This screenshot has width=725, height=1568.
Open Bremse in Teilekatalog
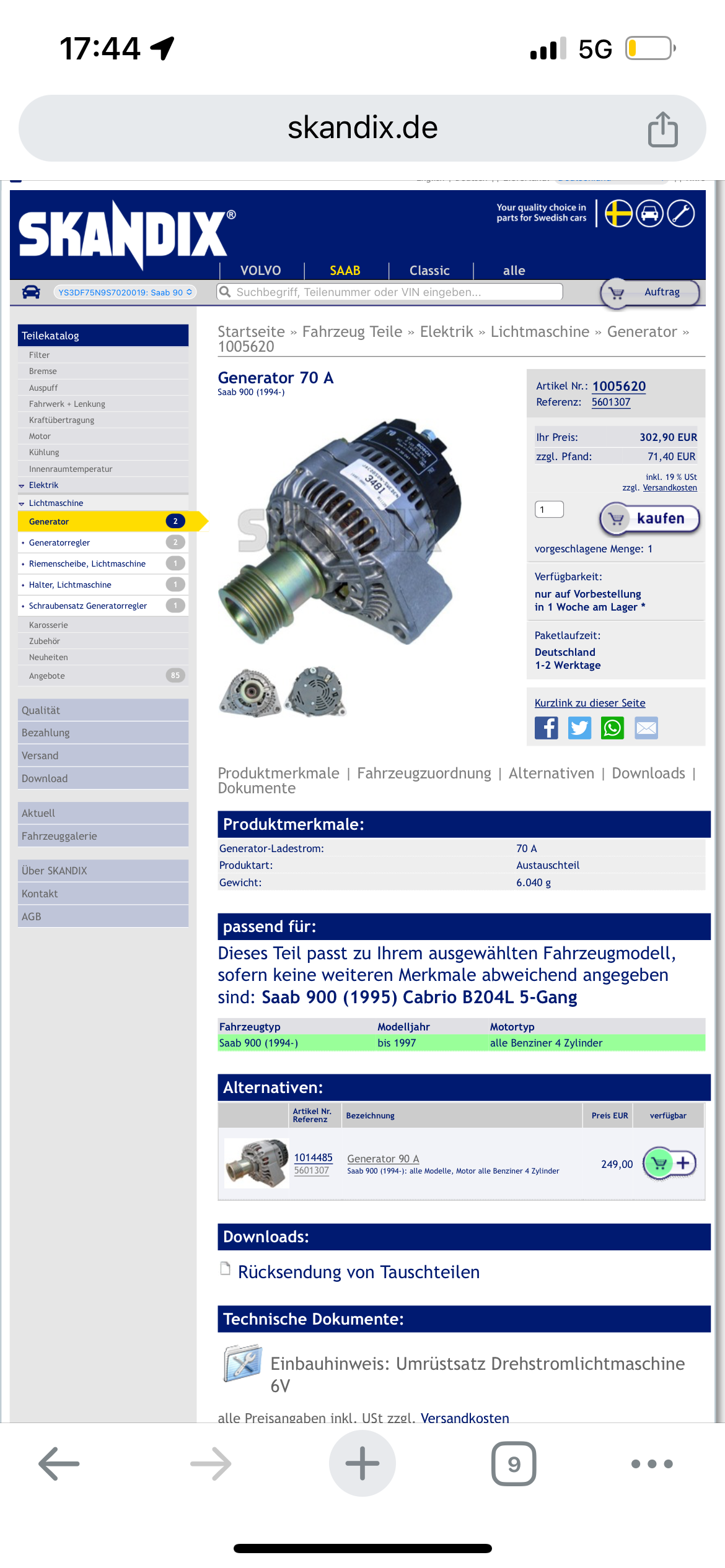[x=103, y=371]
